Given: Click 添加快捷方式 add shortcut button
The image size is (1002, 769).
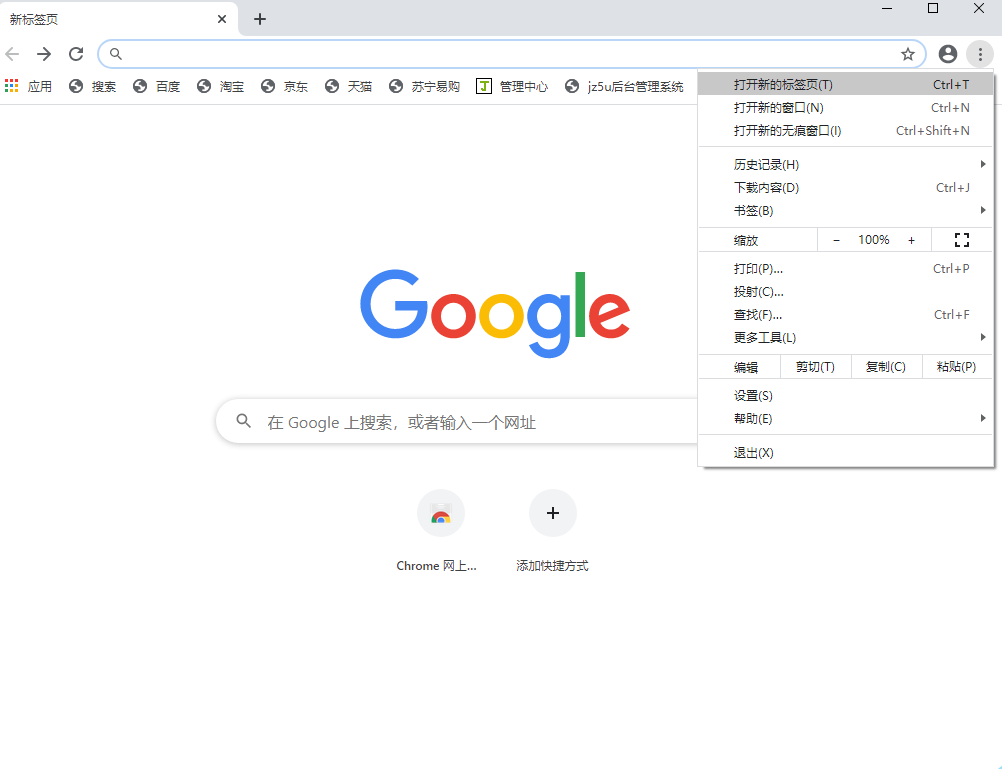Looking at the screenshot, I should 553,513.
